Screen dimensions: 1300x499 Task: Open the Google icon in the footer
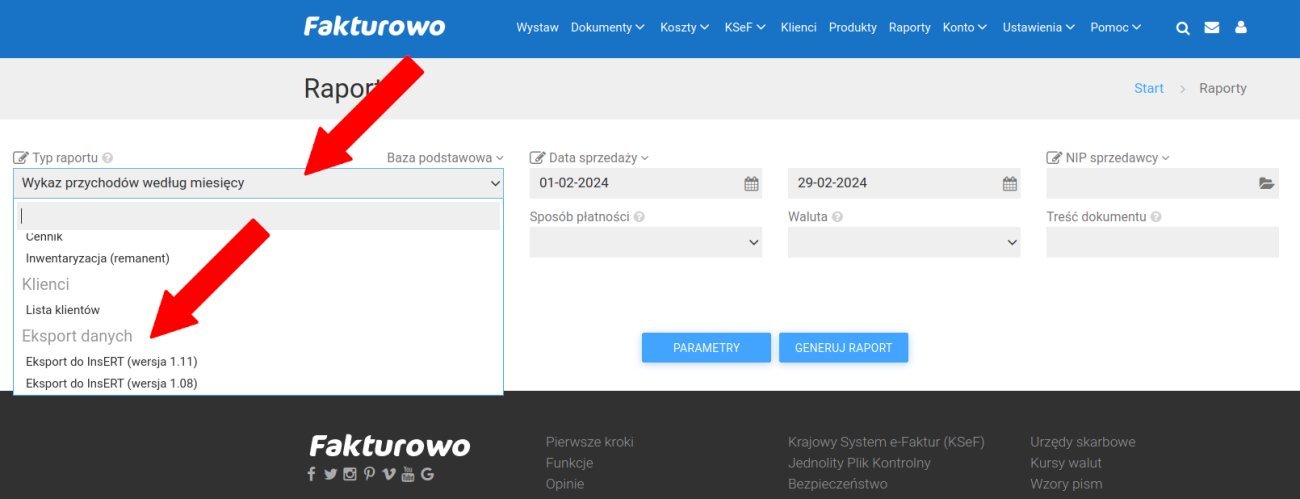[x=427, y=474]
